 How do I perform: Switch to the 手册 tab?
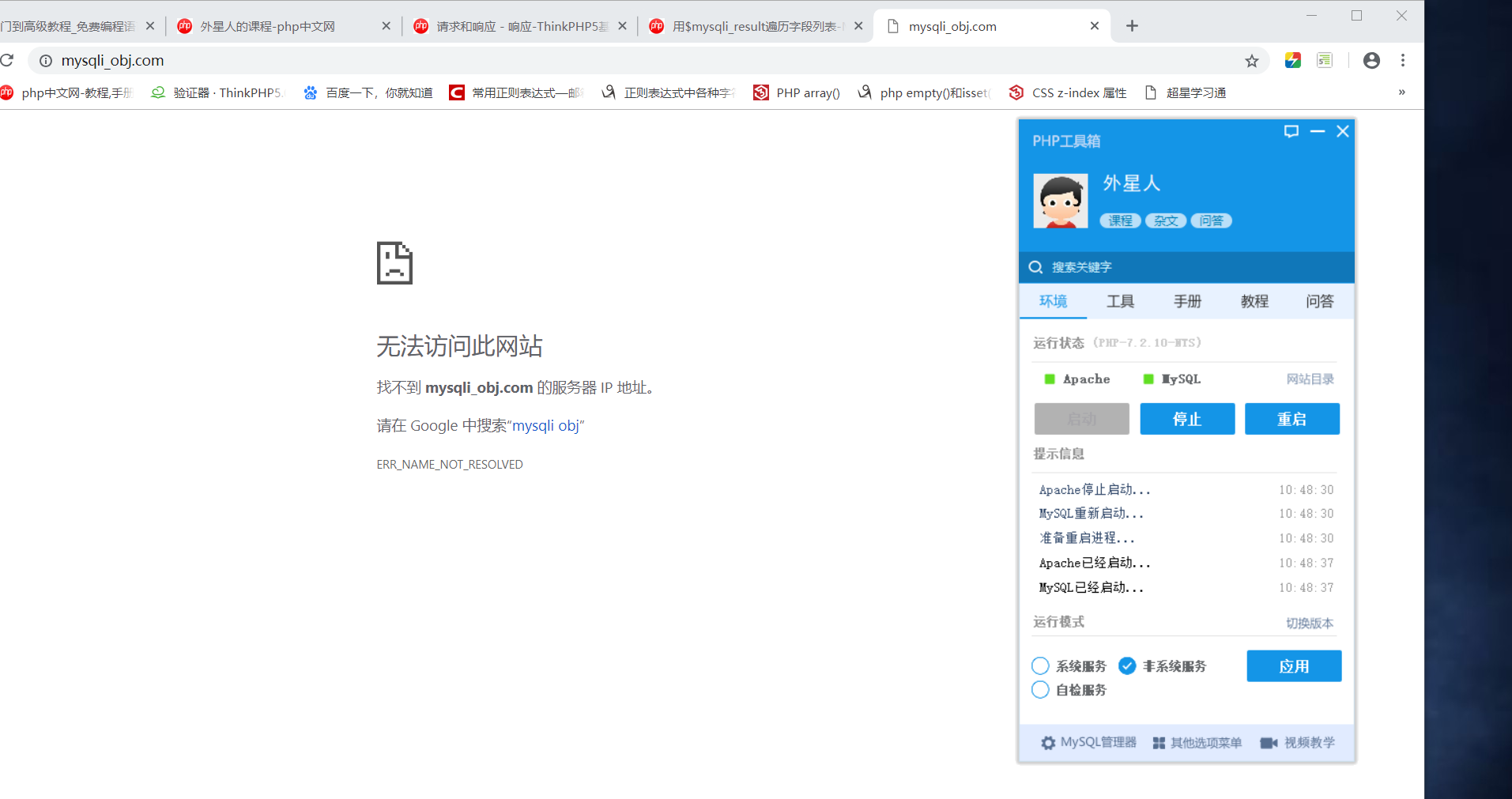1186,301
